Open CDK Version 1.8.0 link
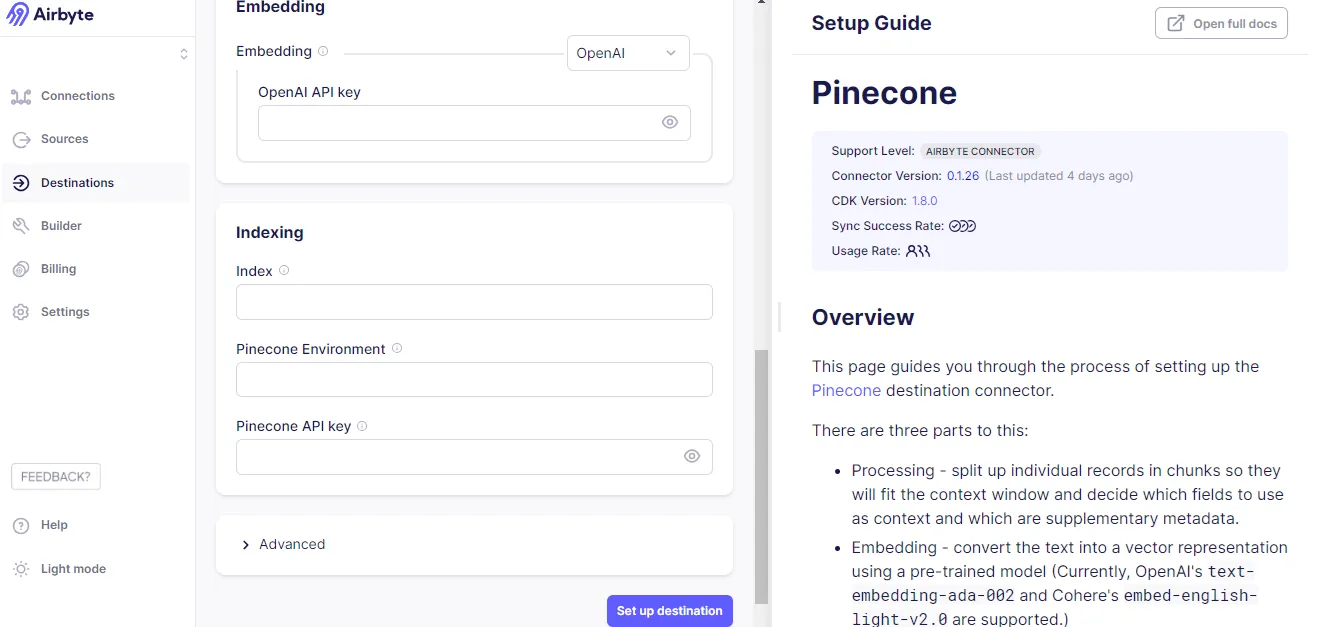Viewport: 1324px width, 627px height. point(924,201)
